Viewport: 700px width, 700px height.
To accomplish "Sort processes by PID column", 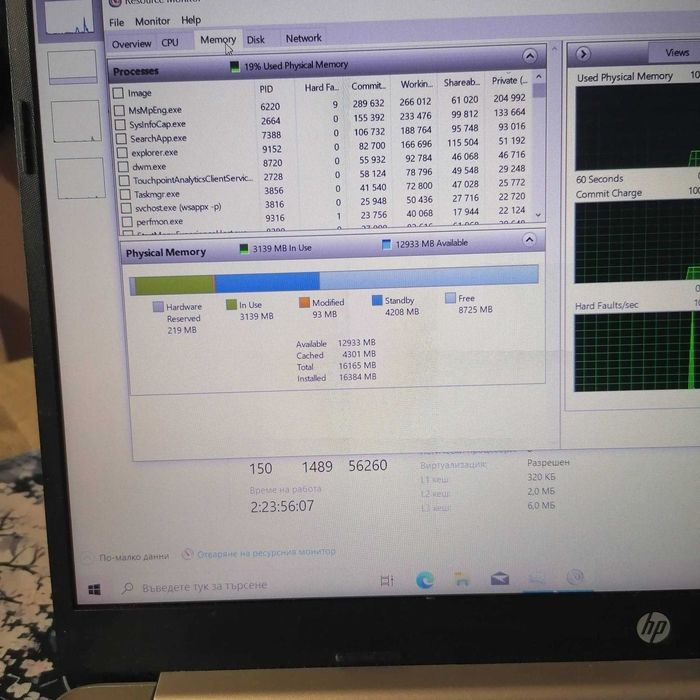I will point(267,89).
